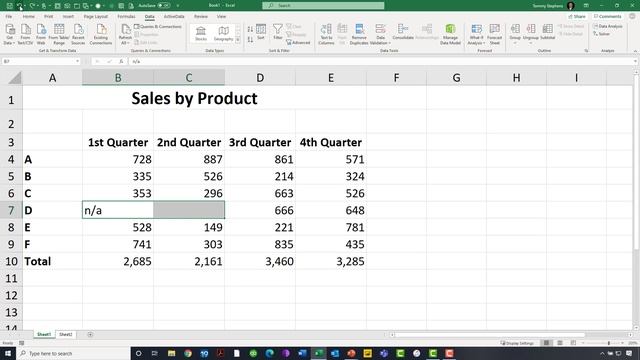
Task: Click the Subtotal icon
Action: pyautogui.click(x=547, y=32)
